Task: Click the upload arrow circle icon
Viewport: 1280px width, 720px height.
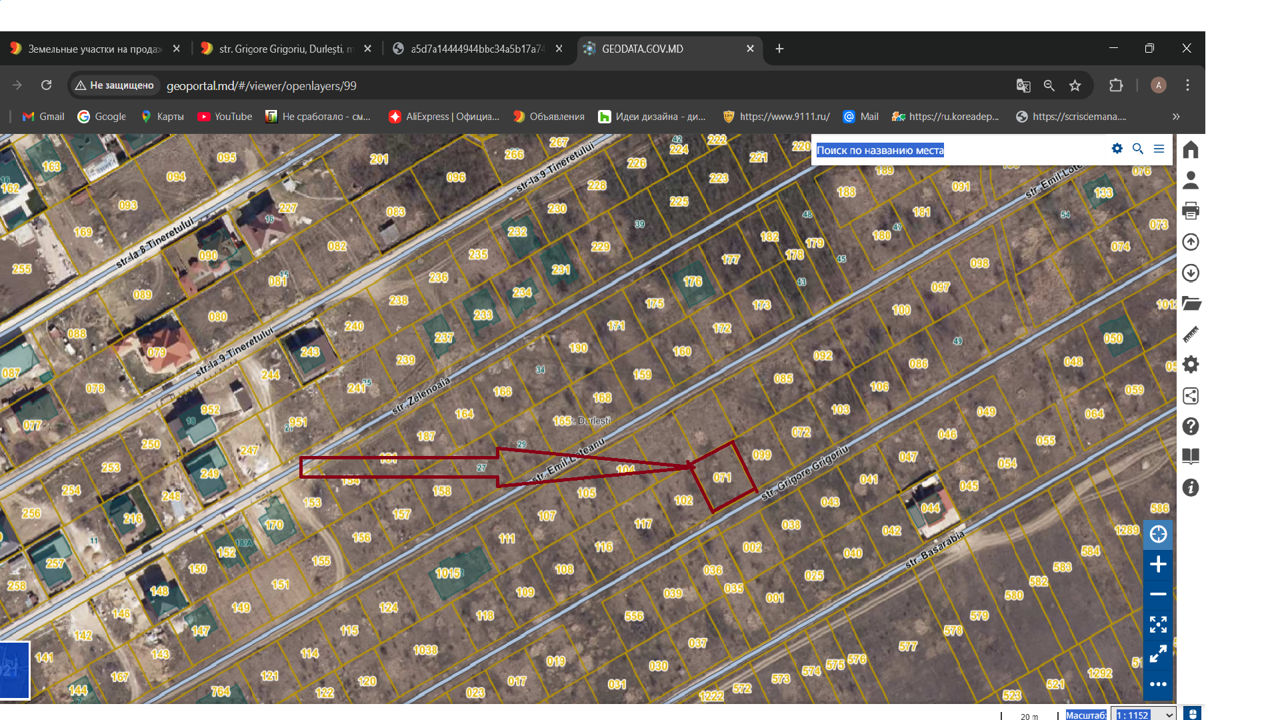Action: pos(1190,242)
